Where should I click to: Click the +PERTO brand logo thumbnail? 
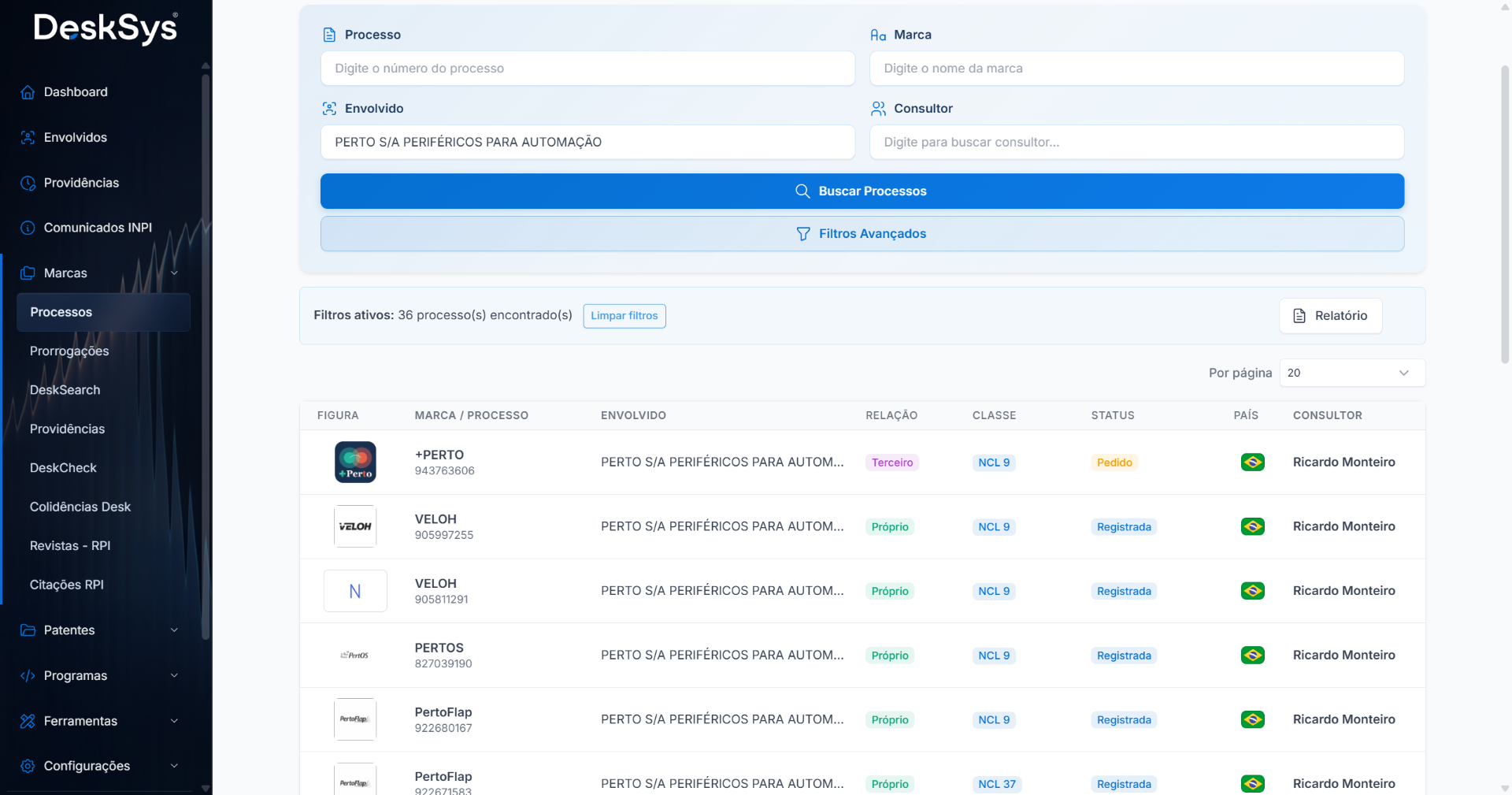tap(355, 462)
